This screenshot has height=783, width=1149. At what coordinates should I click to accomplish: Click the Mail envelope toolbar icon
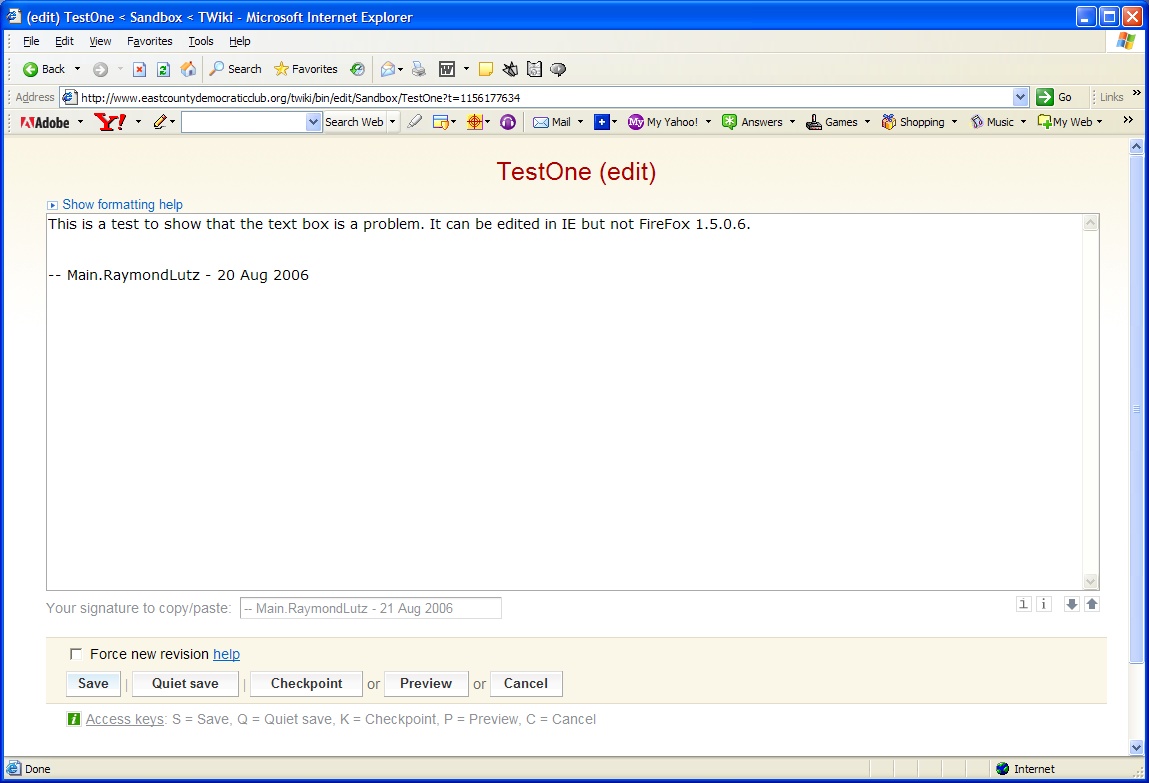pyautogui.click(x=541, y=122)
